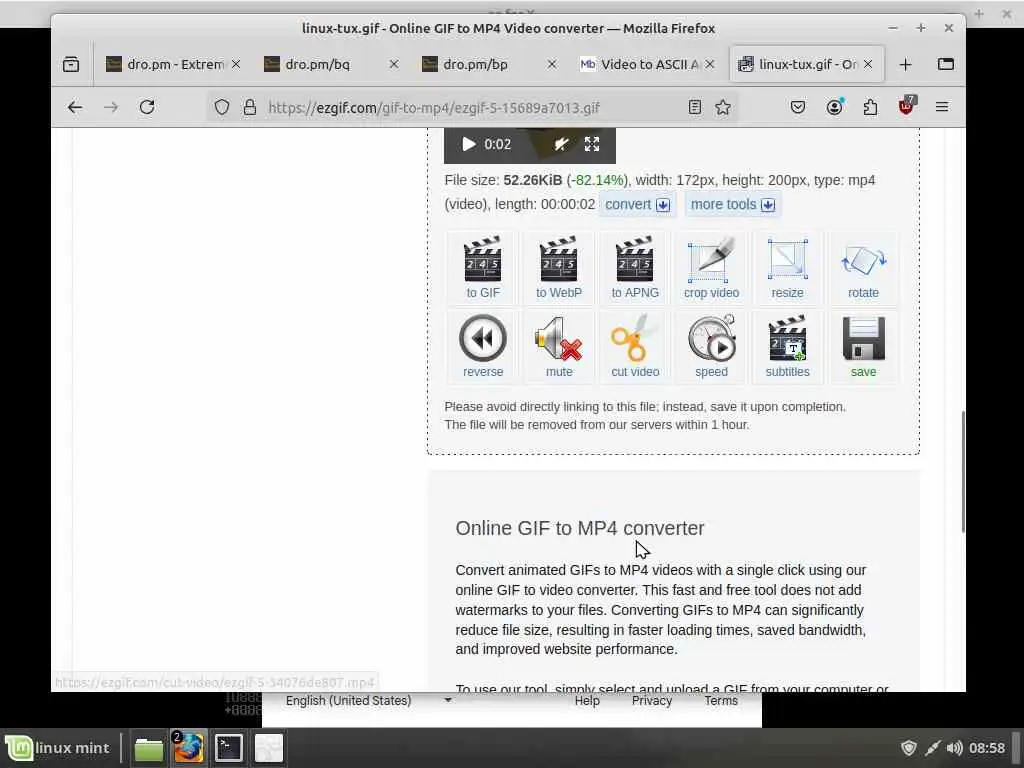The height and width of the screenshot is (768, 1024).
Task: Open the reverse video tool
Action: tap(483, 346)
